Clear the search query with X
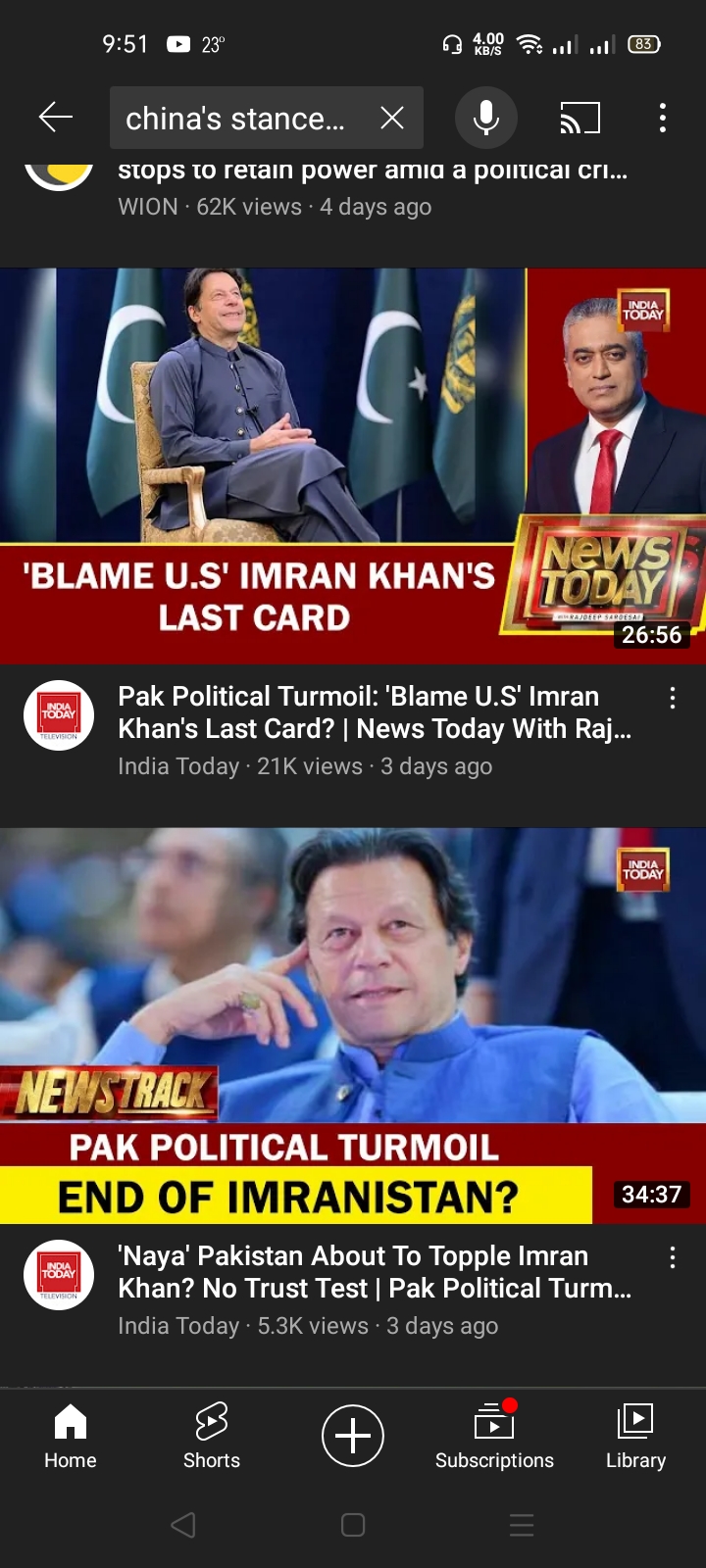706x1568 pixels. point(392,118)
